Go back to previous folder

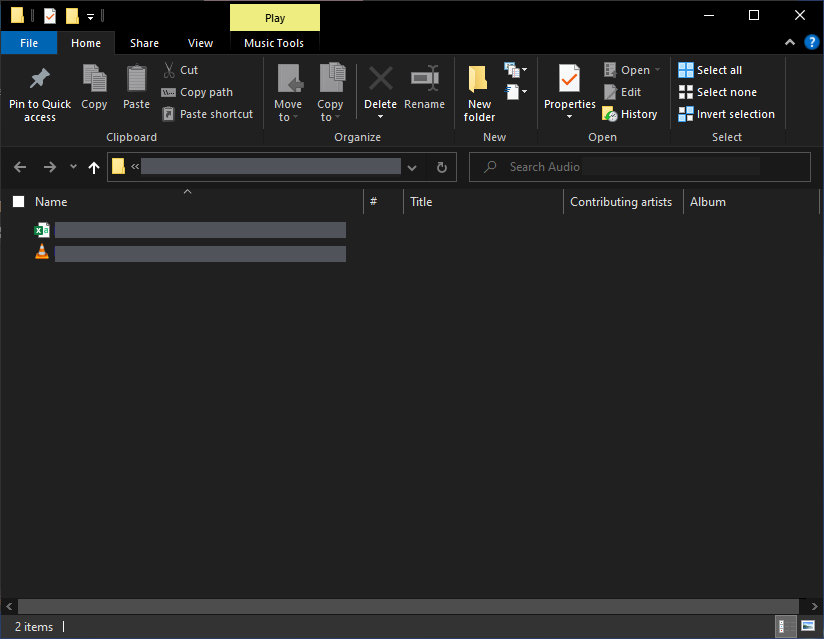(20, 167)
